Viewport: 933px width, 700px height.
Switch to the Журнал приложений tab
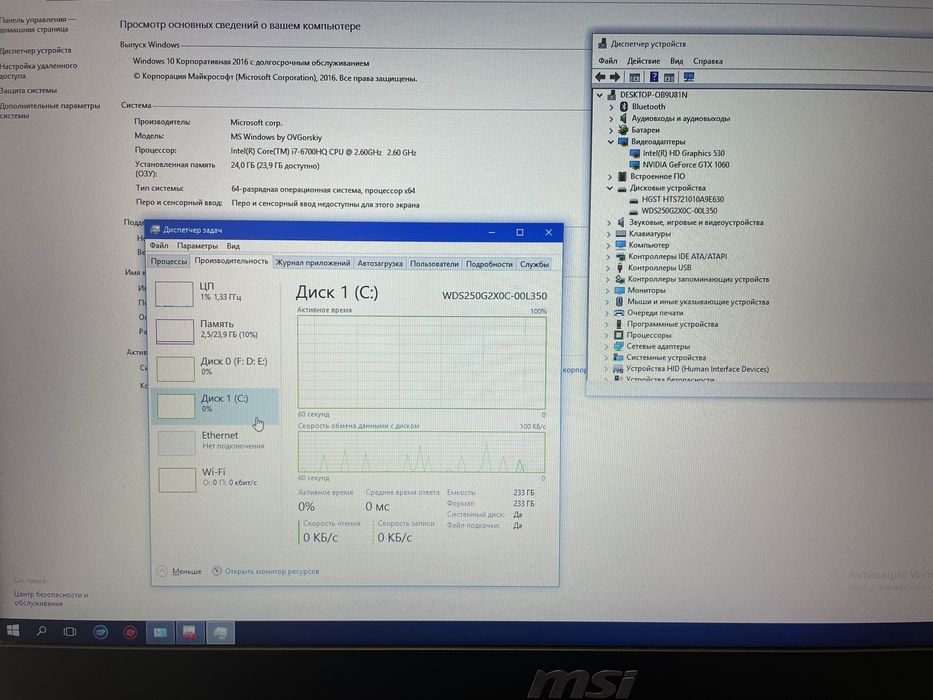[x=312, y=262]
